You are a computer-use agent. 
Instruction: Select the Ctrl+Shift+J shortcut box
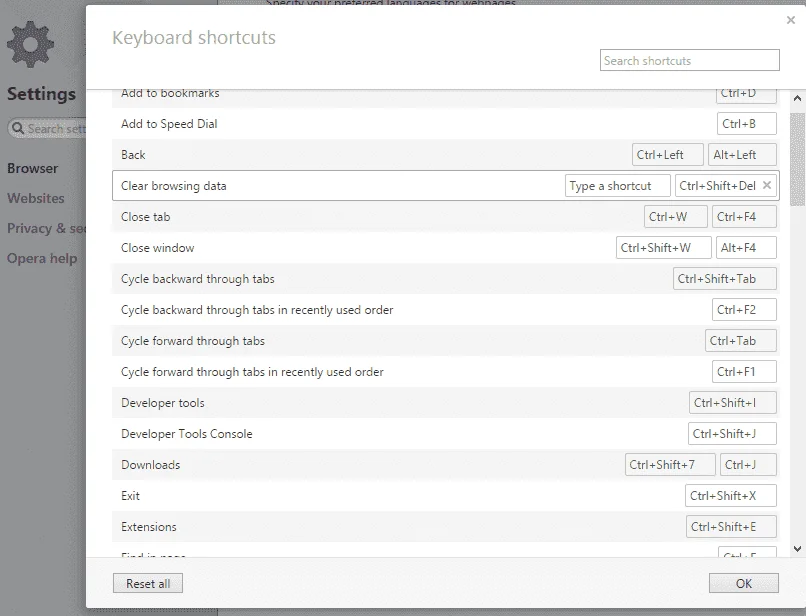[732, 433]
